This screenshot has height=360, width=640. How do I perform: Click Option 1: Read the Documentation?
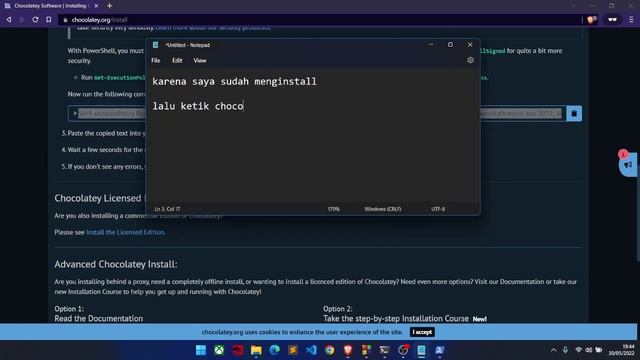tap(99, 314)
